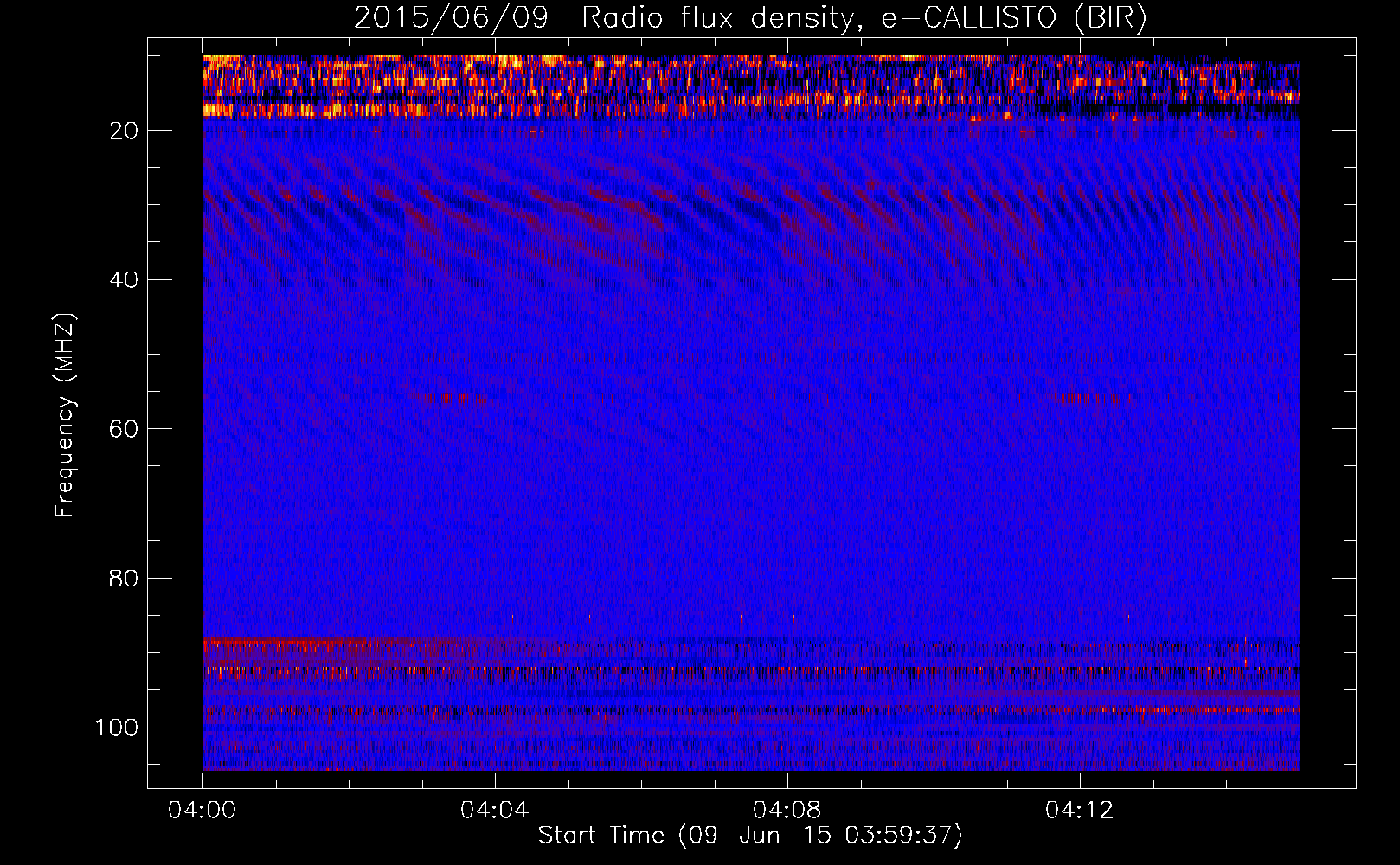Click the 04:08 time tick label

[787, 811]
